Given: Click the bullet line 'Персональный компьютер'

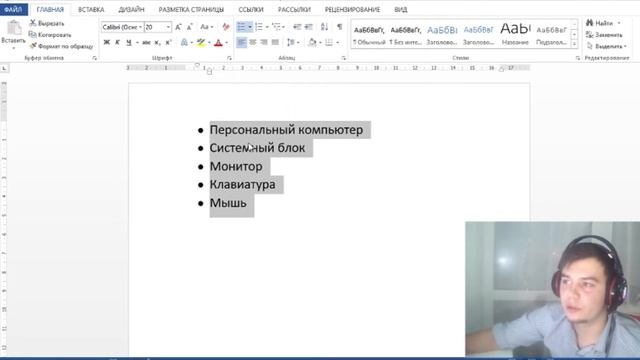Looking at the screenshot, I should pos(286,130).
